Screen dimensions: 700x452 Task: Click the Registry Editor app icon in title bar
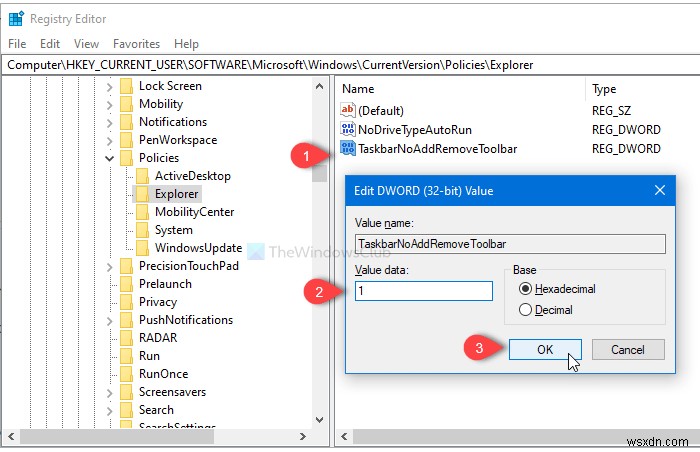tap(16, 19)
